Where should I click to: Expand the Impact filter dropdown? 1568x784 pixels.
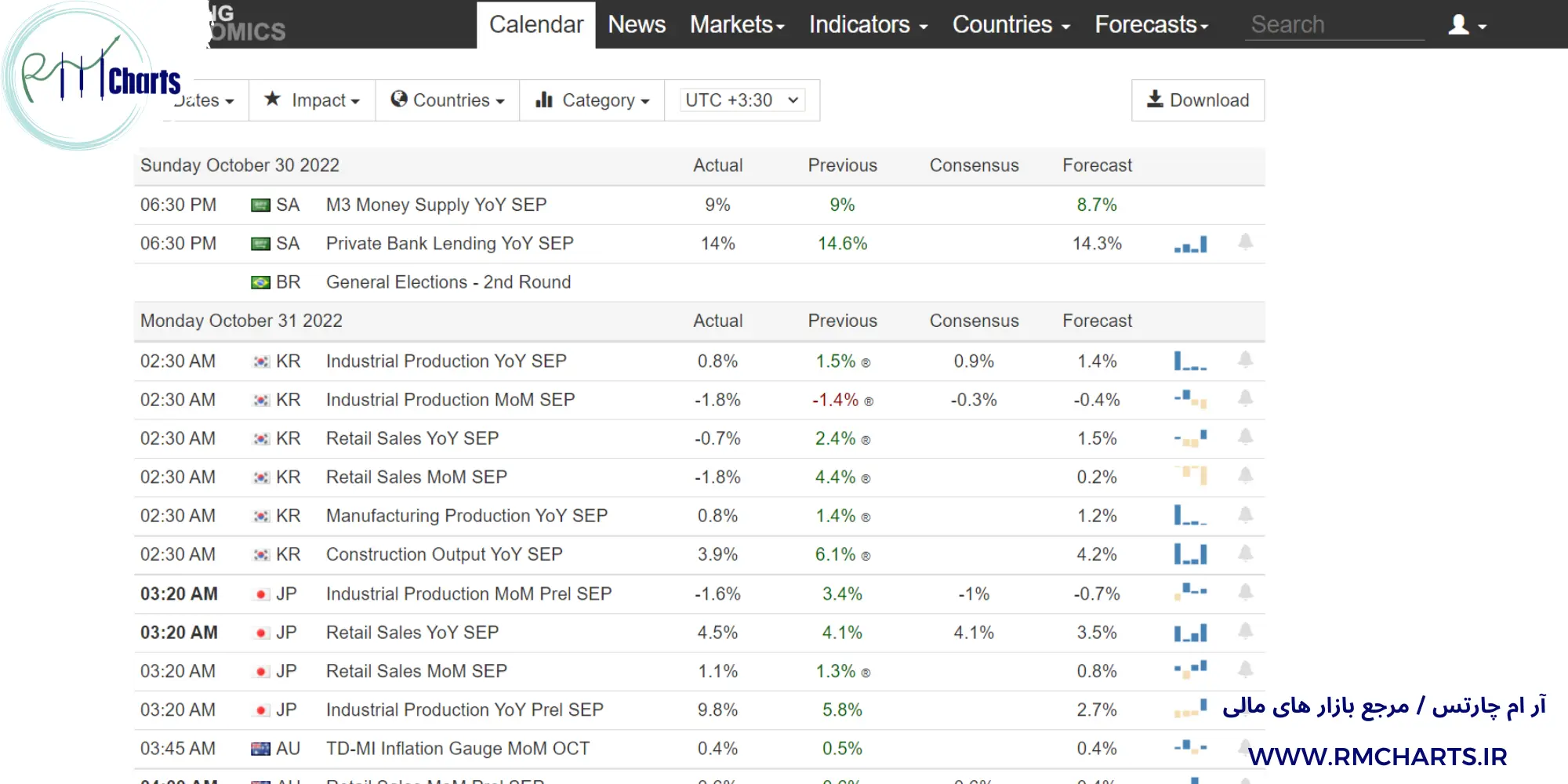click(x=312, y=100)
